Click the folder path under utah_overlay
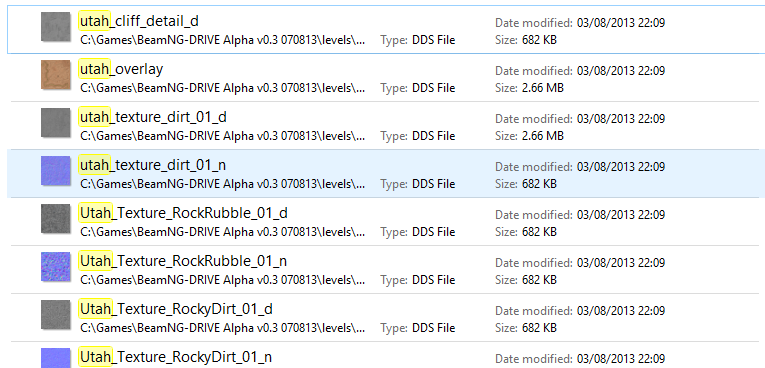765x368 pixels. click(223, 88)
